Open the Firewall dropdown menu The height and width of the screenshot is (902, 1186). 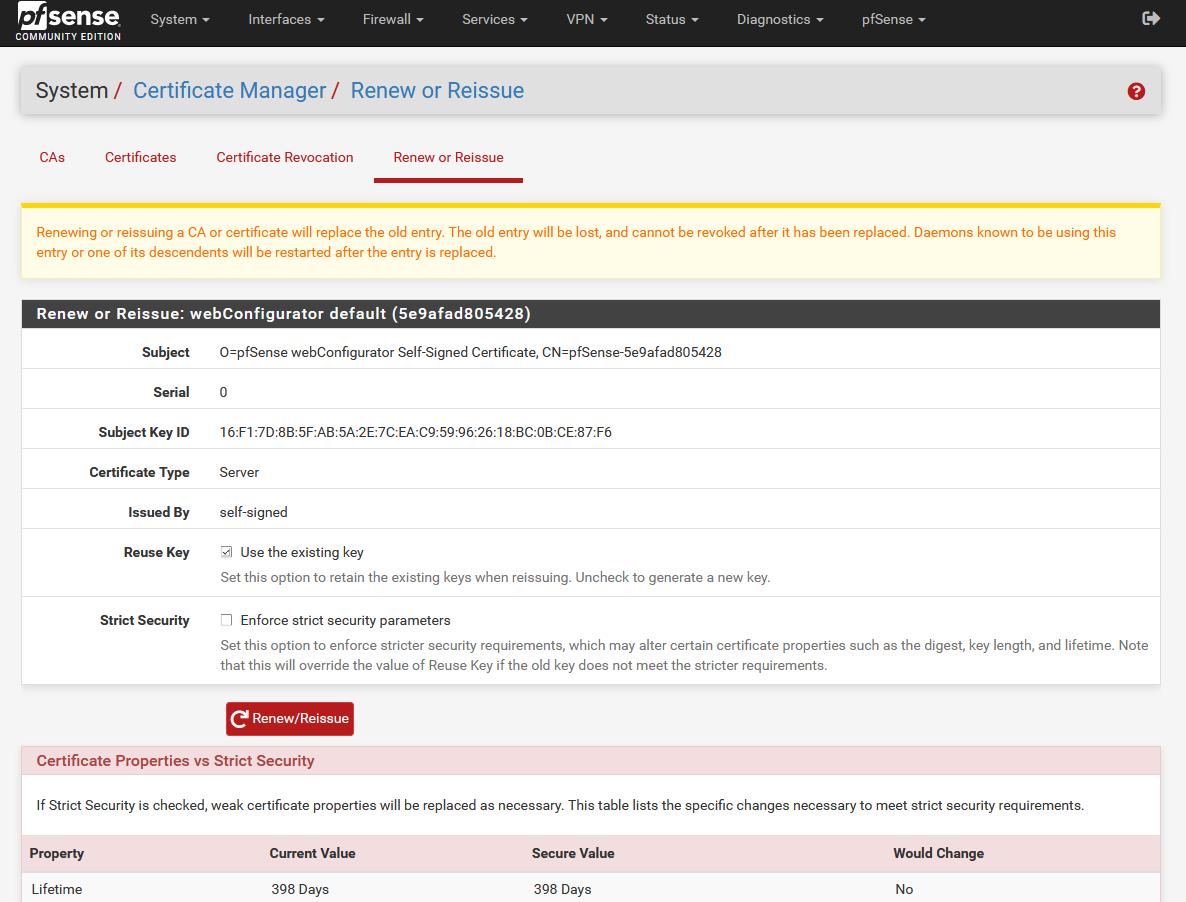[x=393, y=20]
